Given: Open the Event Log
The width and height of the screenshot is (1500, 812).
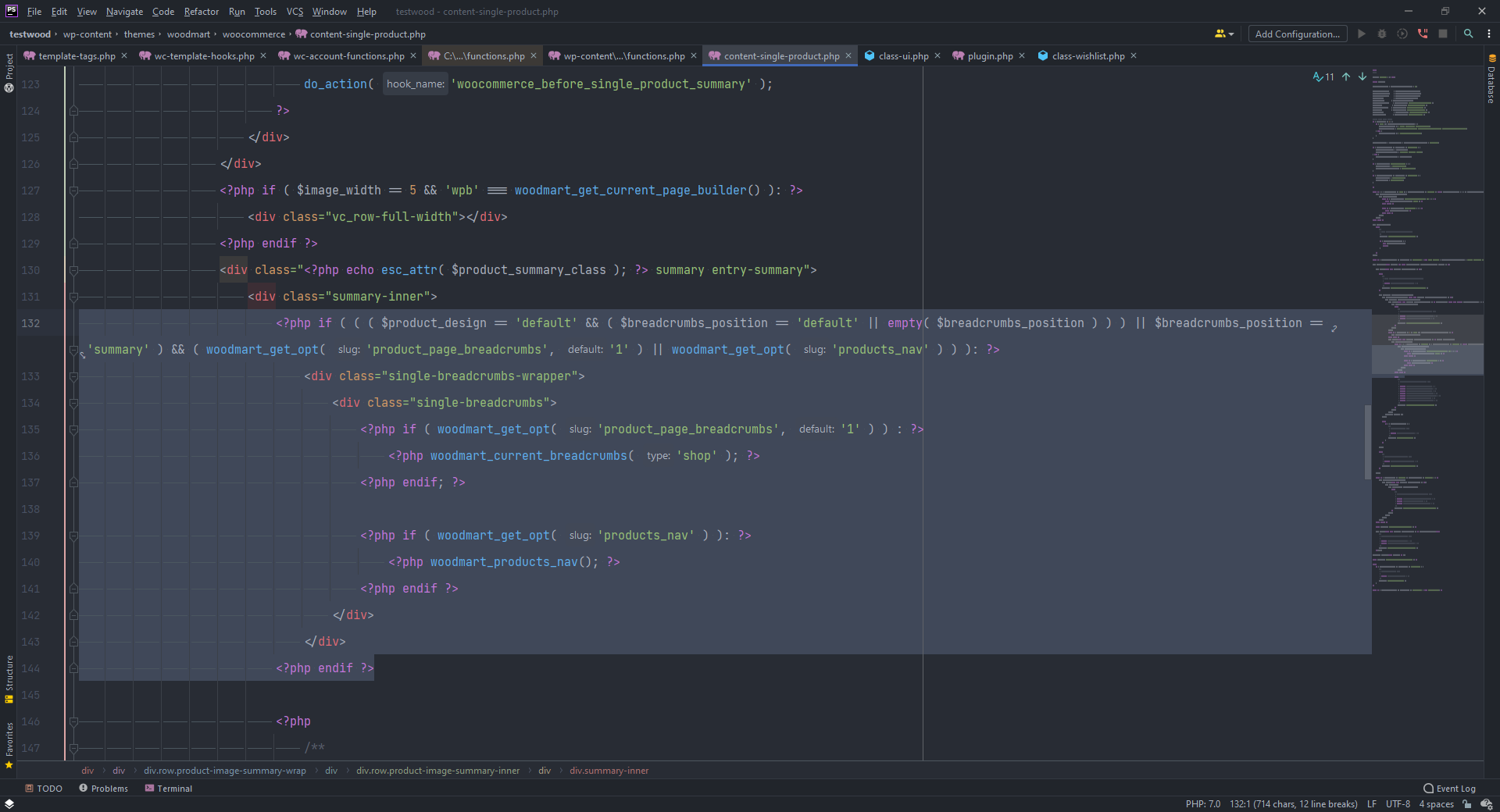Looking at the screenshot, I should click(x=1449, y=789).
